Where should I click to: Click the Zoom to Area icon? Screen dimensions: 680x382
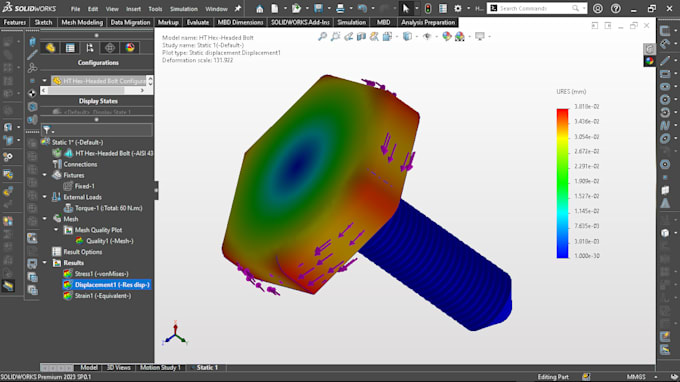(x=335, y=37)
